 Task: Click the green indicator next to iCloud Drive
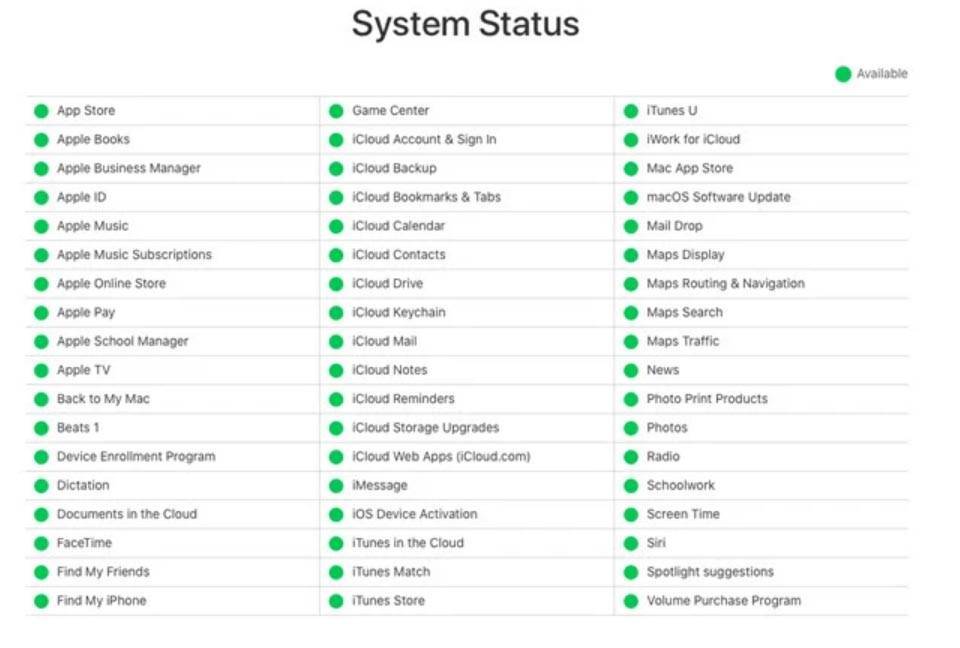point(336,284)
